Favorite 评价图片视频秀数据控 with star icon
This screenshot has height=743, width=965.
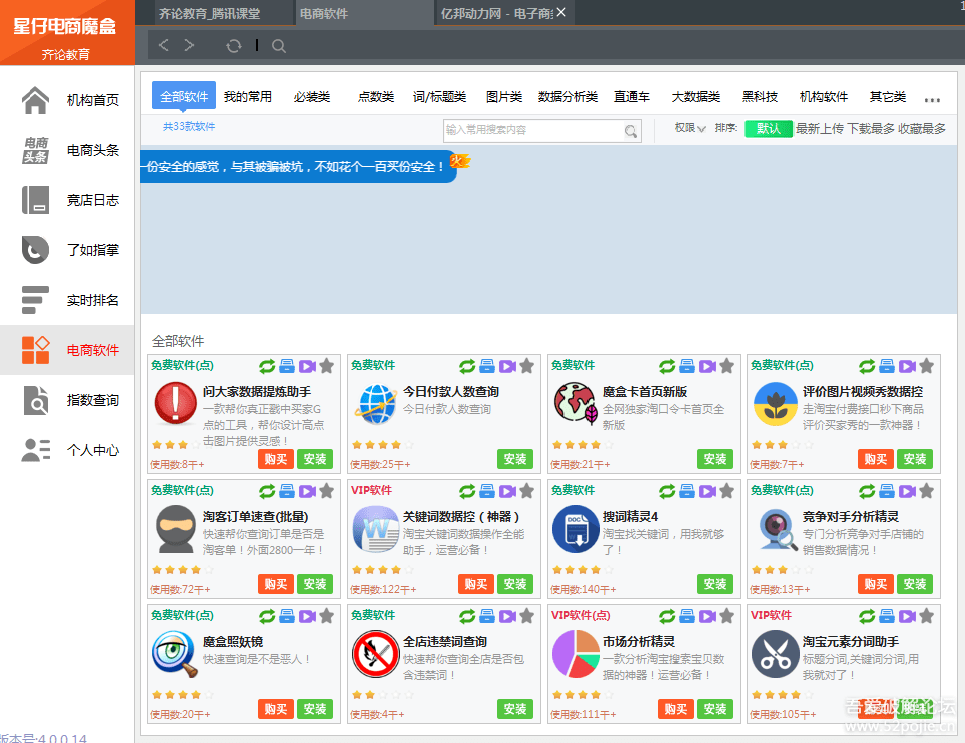click(927, 366)
